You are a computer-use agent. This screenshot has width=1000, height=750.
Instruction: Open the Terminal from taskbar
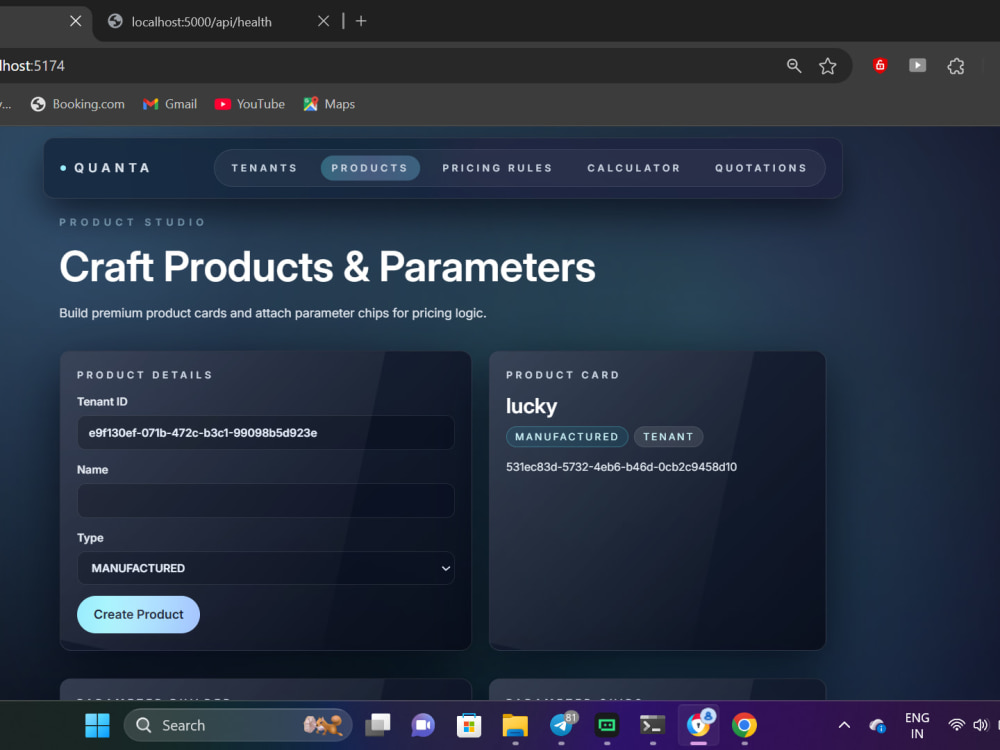pyautogui.click(x=652, y=725)
